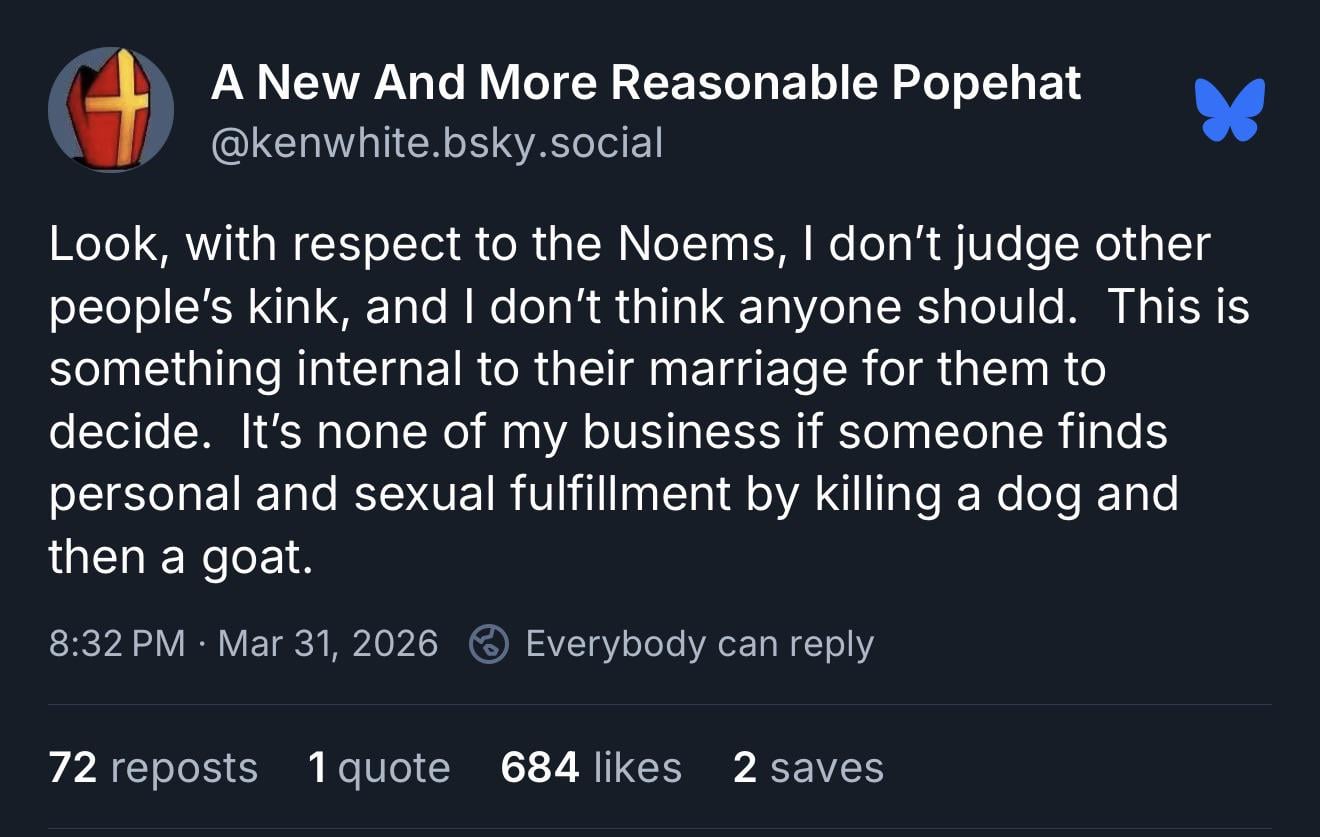Image resolution: width=1320 pixels, height=837 pixels.
Task: Open the "A New And More Reasonable Popehat" profile name
Action: [x=645, y=83]
